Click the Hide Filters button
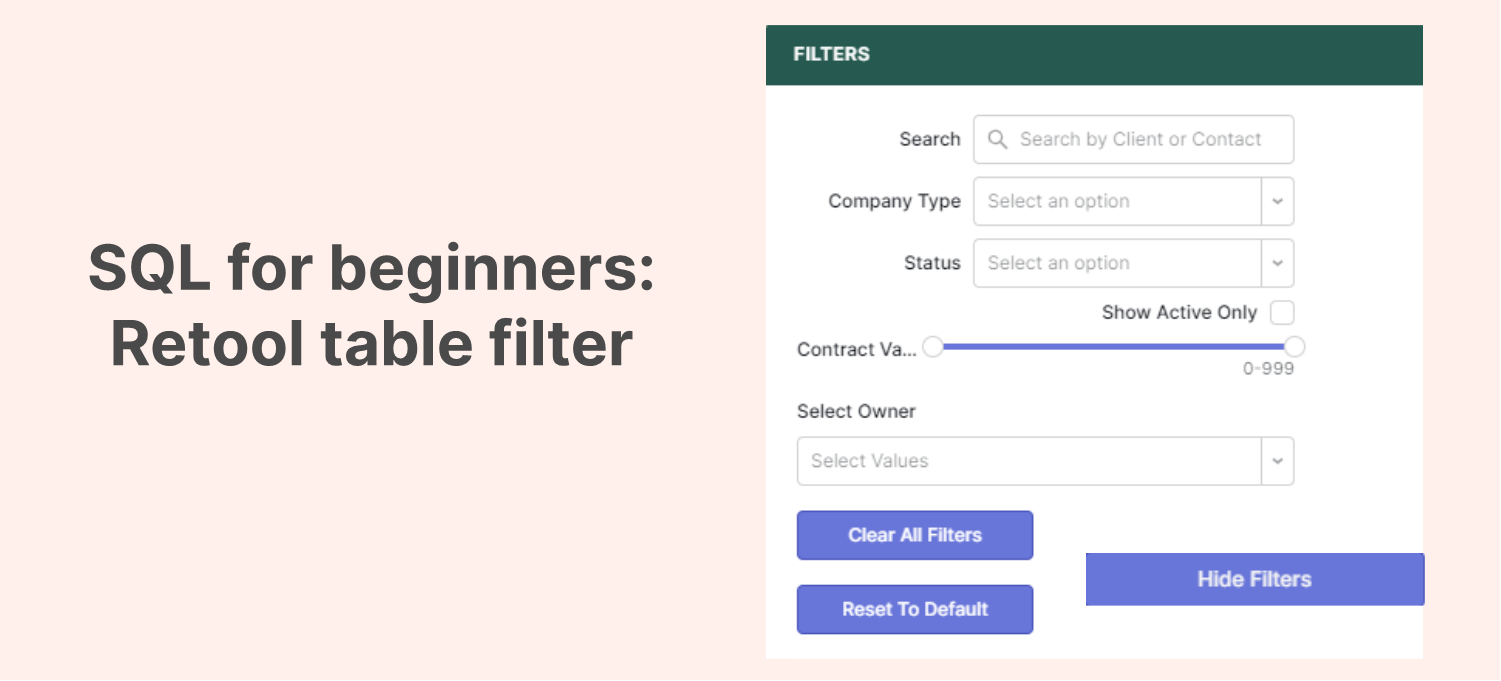 (x=1254, y=579)
